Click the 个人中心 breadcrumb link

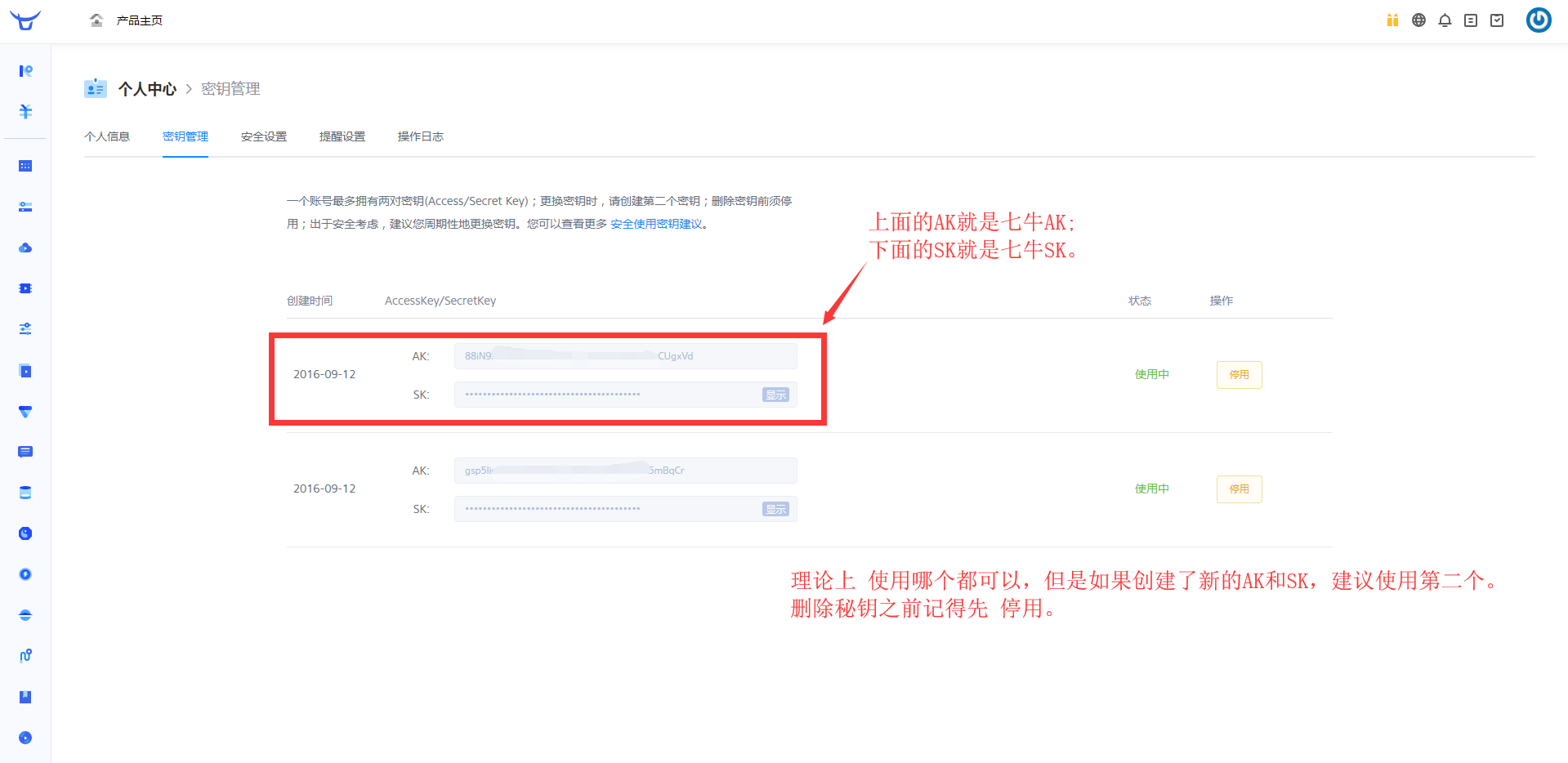147,89
